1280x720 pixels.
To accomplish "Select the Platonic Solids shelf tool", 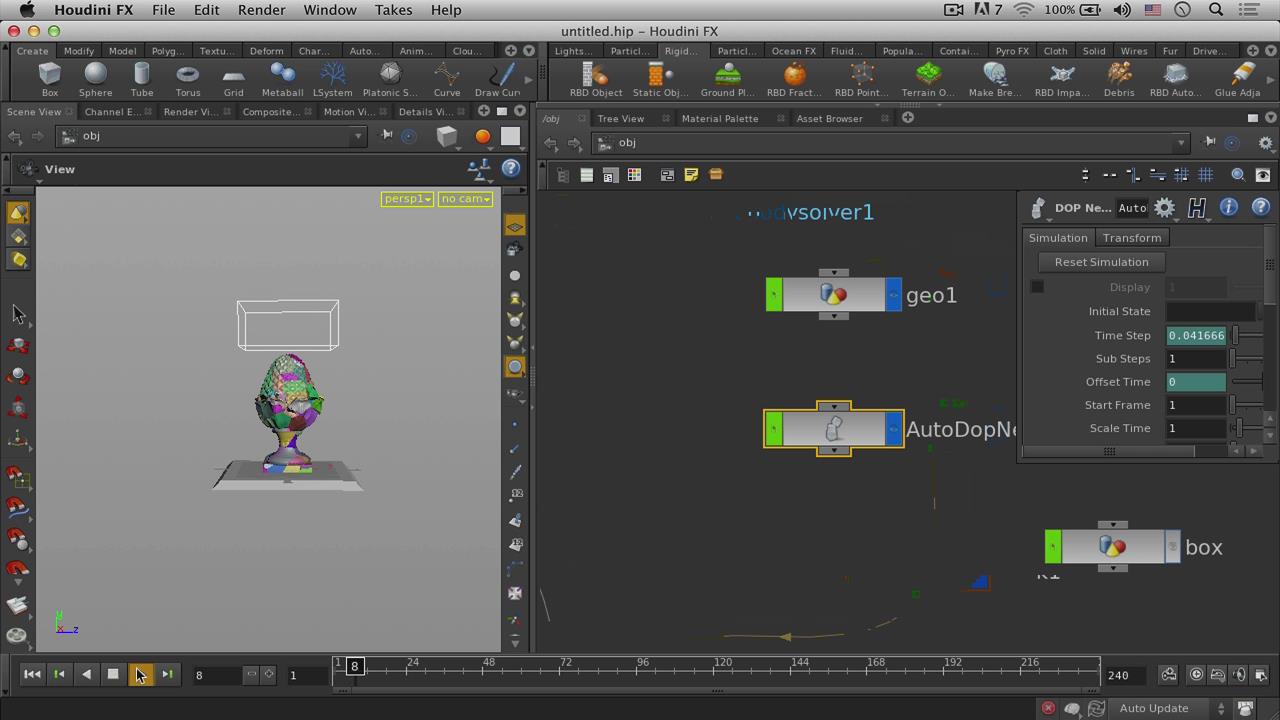I will pos(390,79).
